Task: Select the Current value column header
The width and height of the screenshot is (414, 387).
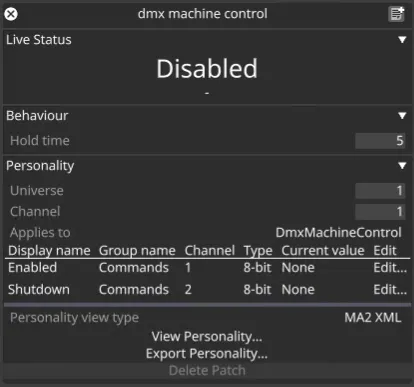Action: click(323, 251)
